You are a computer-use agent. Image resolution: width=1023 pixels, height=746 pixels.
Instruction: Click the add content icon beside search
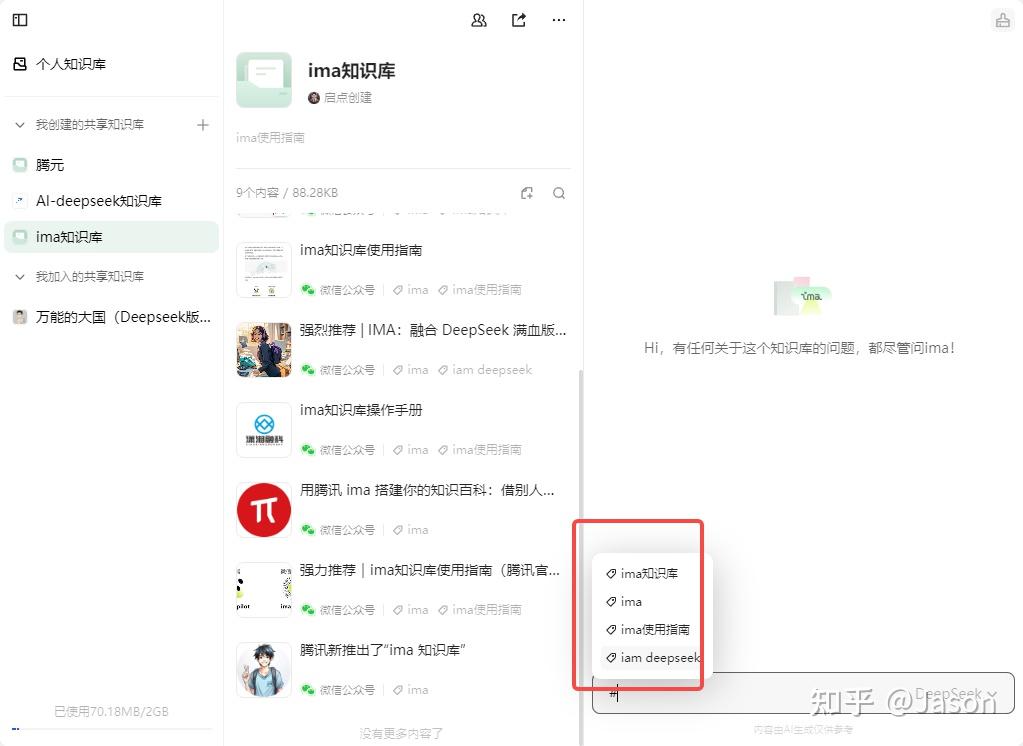(x=527, y=192)
